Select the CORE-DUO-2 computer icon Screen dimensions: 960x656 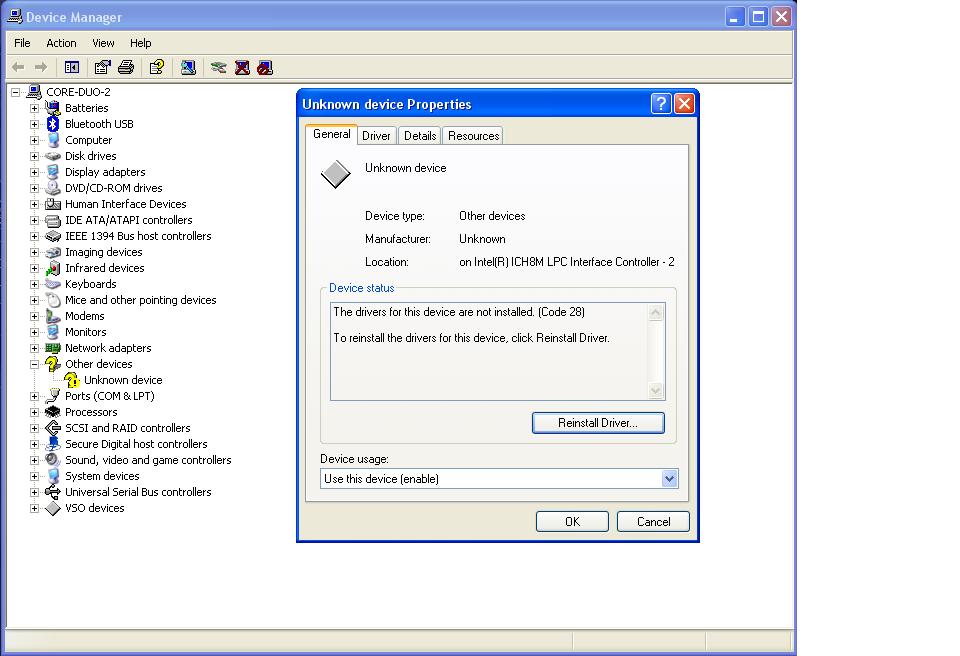click(x=34, y=92)
